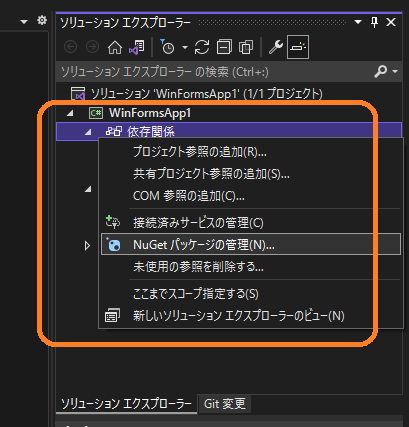Open the Solution Explorer window position dropdown
Image resolution: width=409 pixels, height=427 pixels.
tap(358, 22)
